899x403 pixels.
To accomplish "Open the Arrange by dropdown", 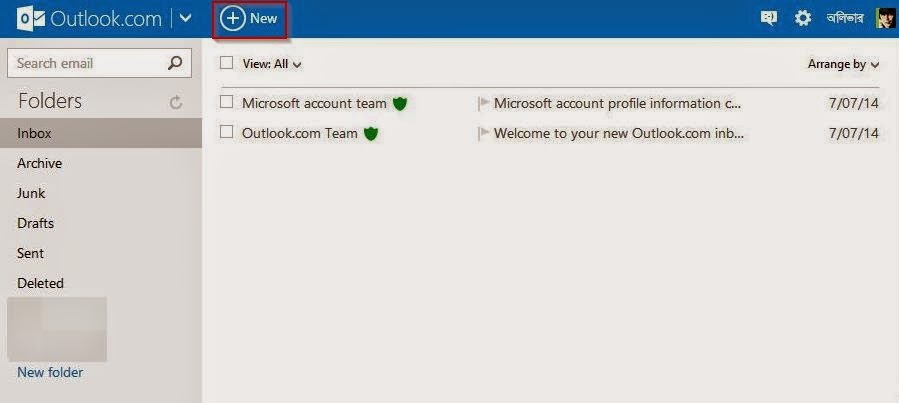I will (x=843, y=64).
